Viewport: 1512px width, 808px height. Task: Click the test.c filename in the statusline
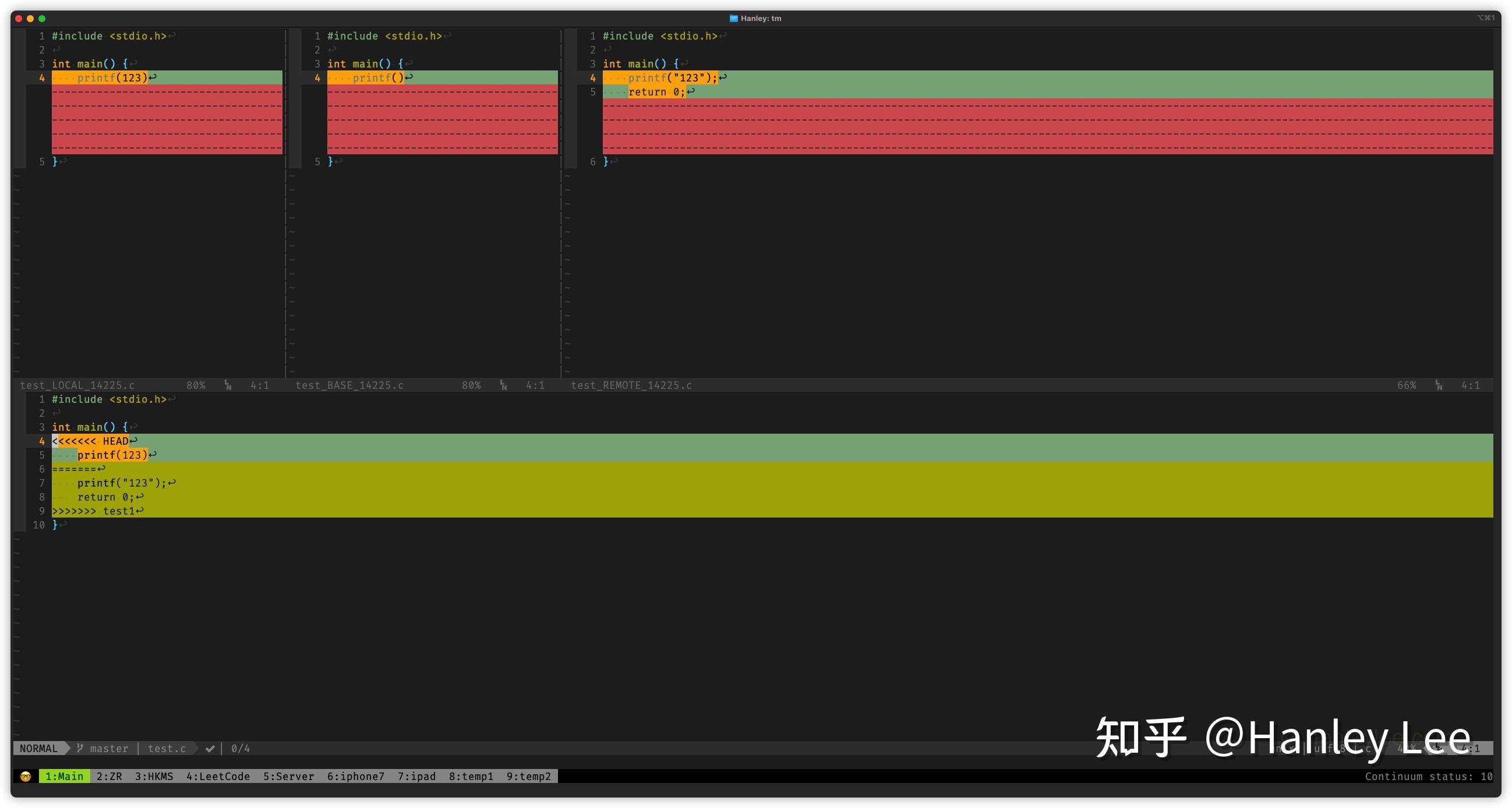(x=166, y=748)
